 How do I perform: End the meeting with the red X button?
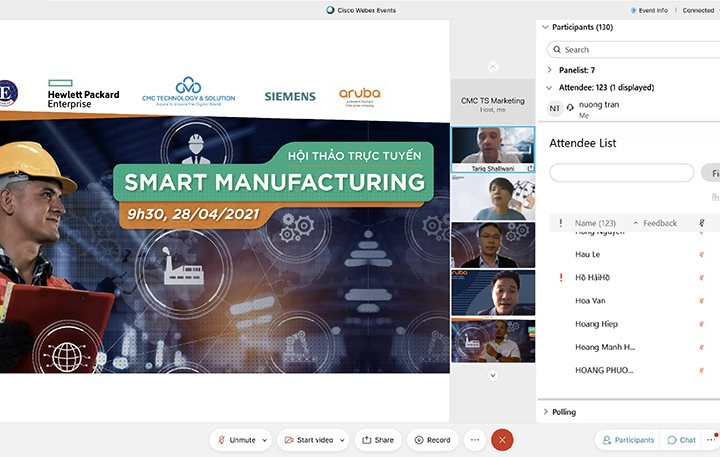[x=502, y=440]
